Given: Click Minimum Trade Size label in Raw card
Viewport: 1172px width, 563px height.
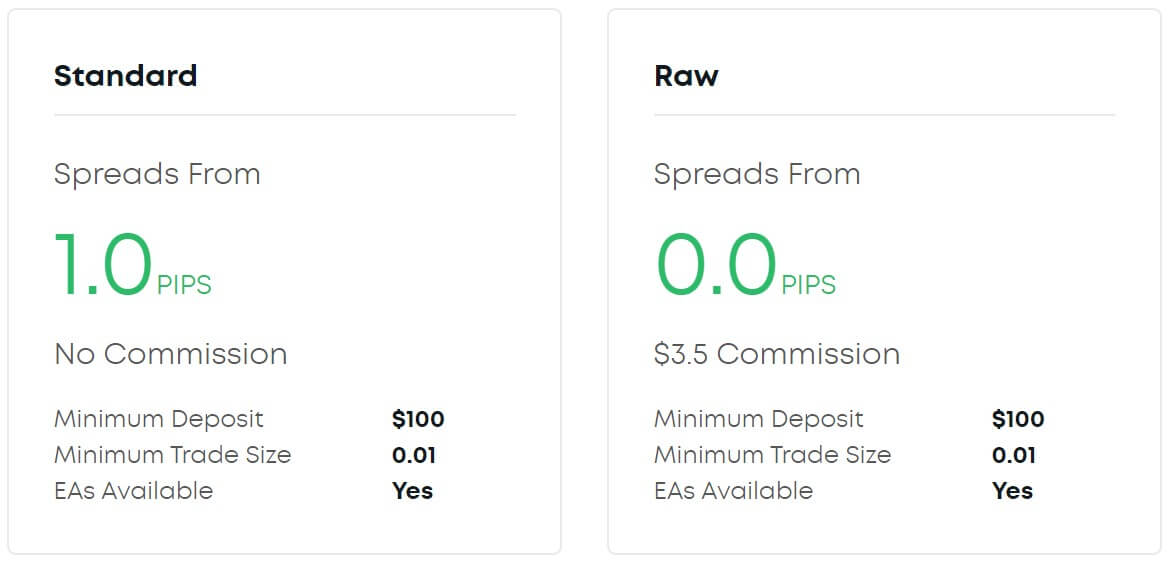Looking at the screenshot, I should tap(773, 455).
